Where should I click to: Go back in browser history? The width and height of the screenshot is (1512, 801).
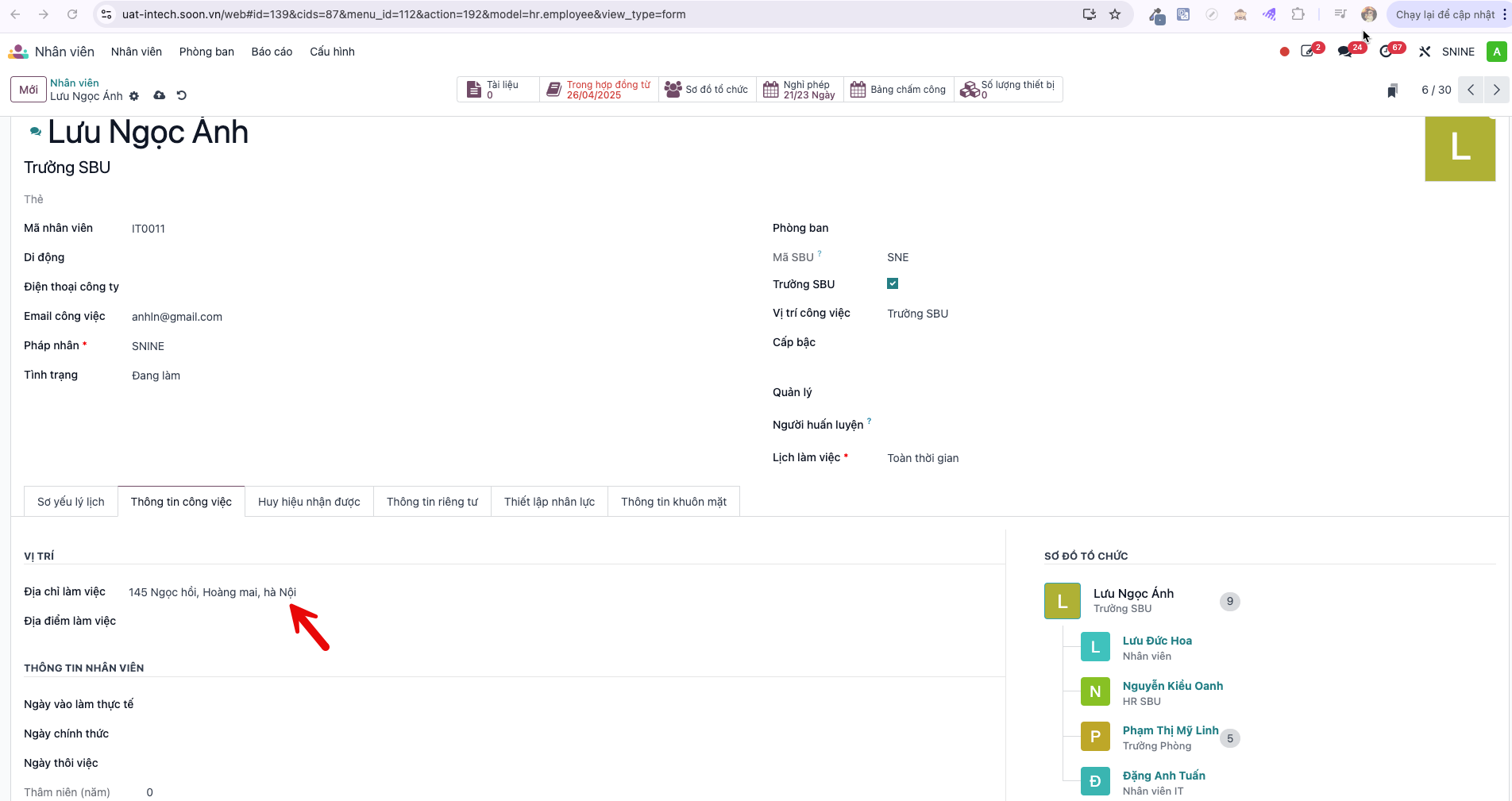tap(15, 14)
